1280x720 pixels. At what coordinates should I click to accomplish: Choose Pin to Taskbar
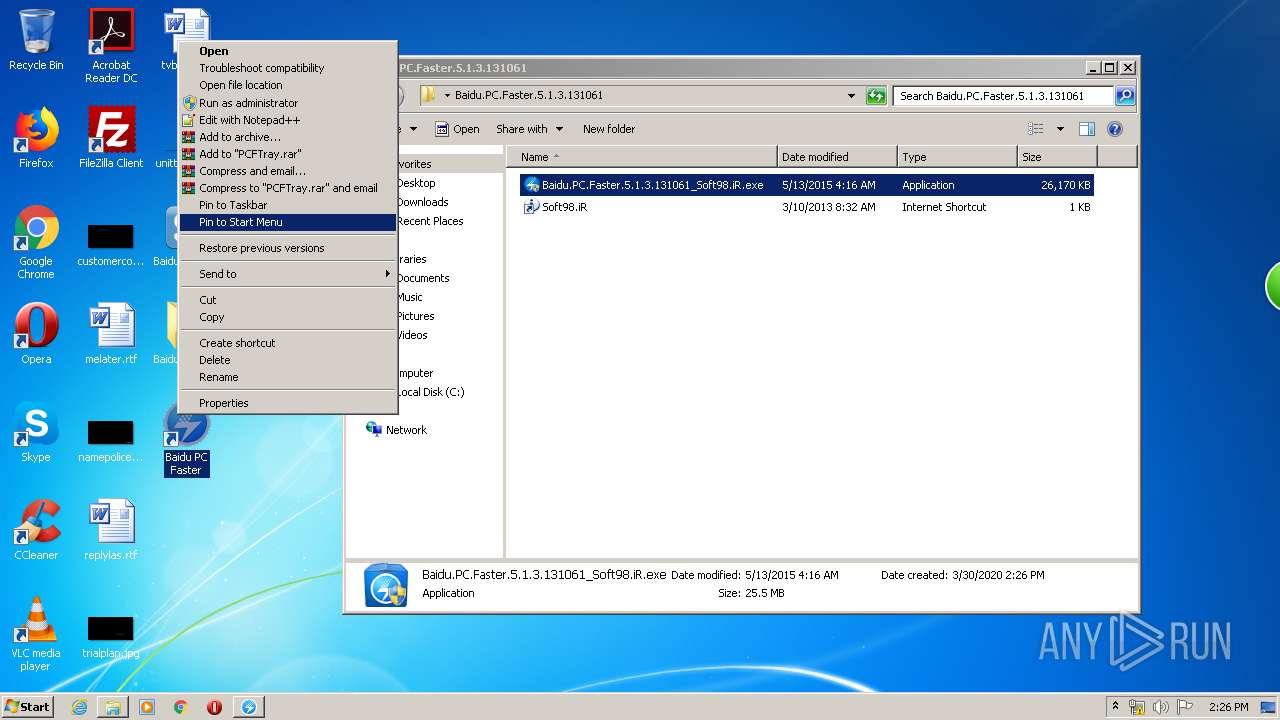point(288,205)
